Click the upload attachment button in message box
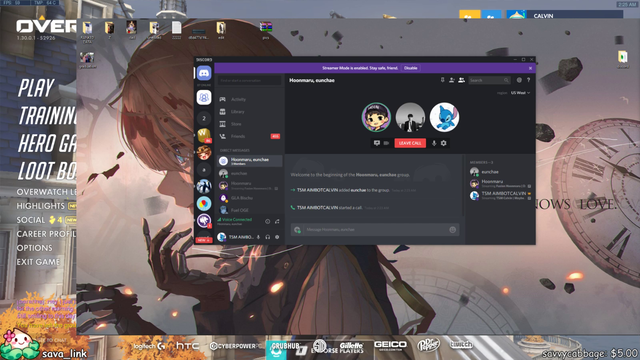640x360 pixels. pos(297,230)
